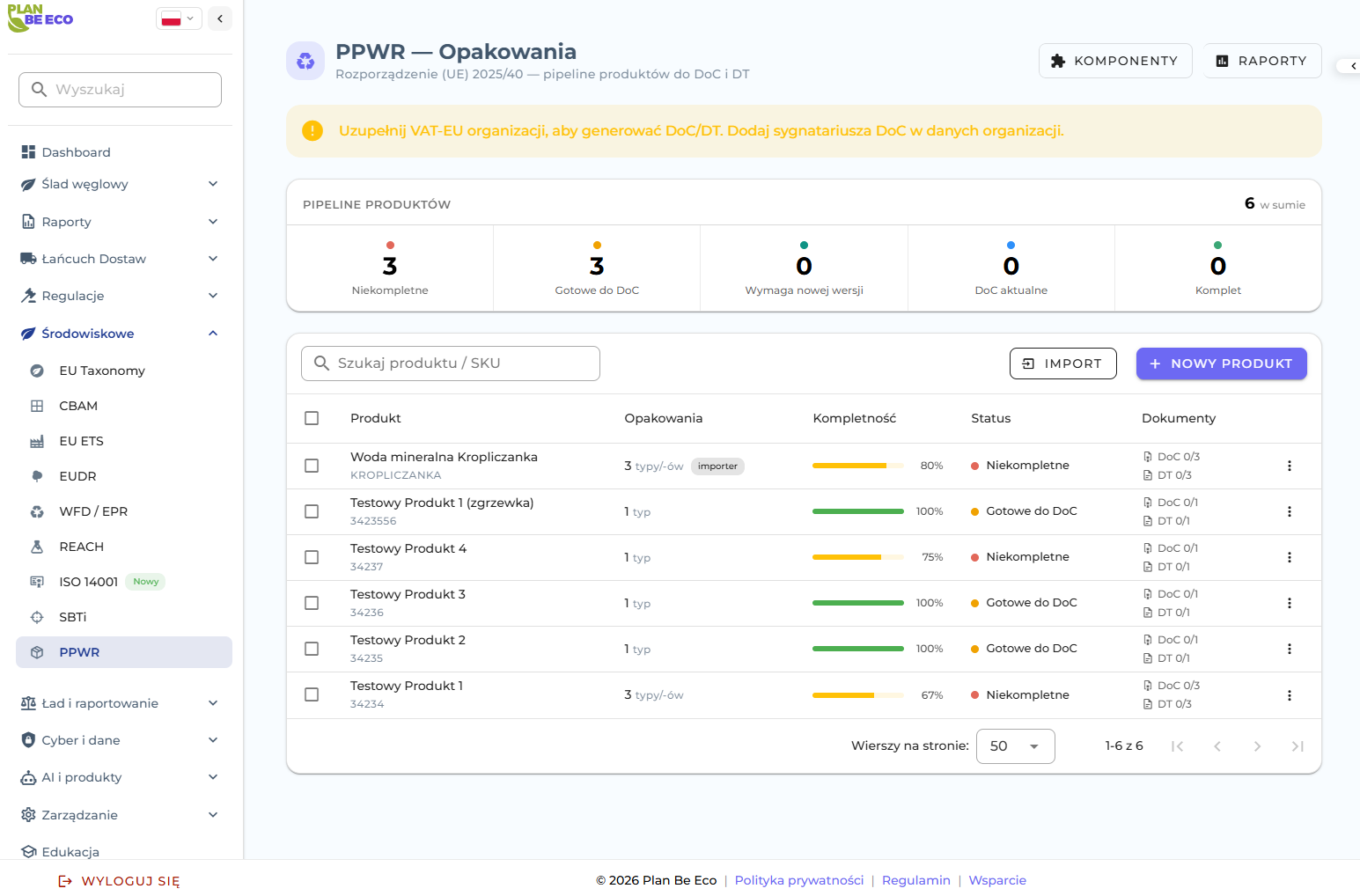Check the Testowy Produkt 2 row checkbox

(312, 649)
